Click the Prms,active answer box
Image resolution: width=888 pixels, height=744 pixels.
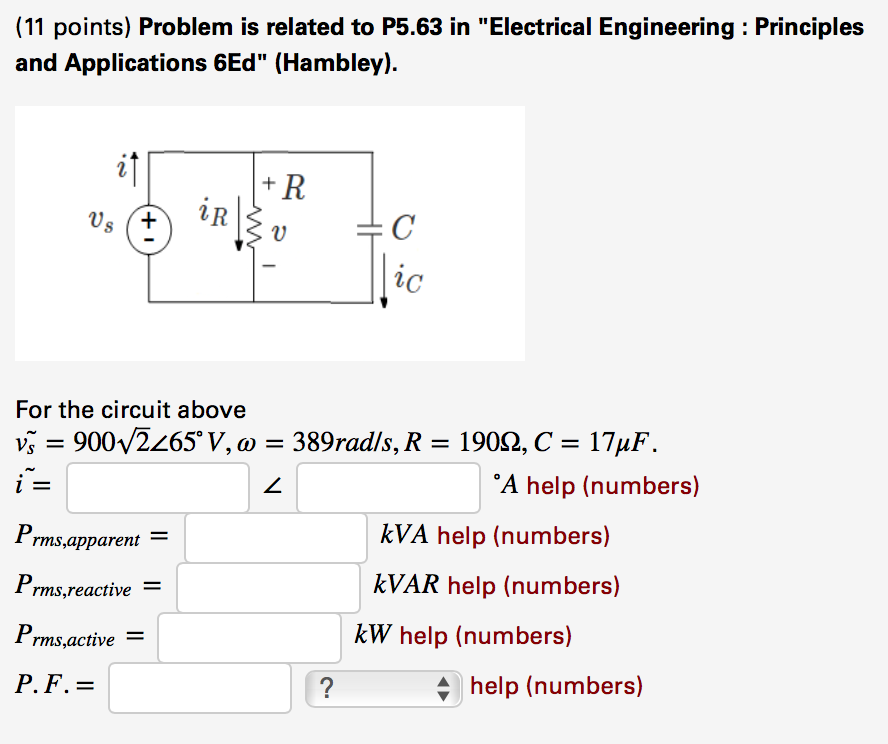249,636
